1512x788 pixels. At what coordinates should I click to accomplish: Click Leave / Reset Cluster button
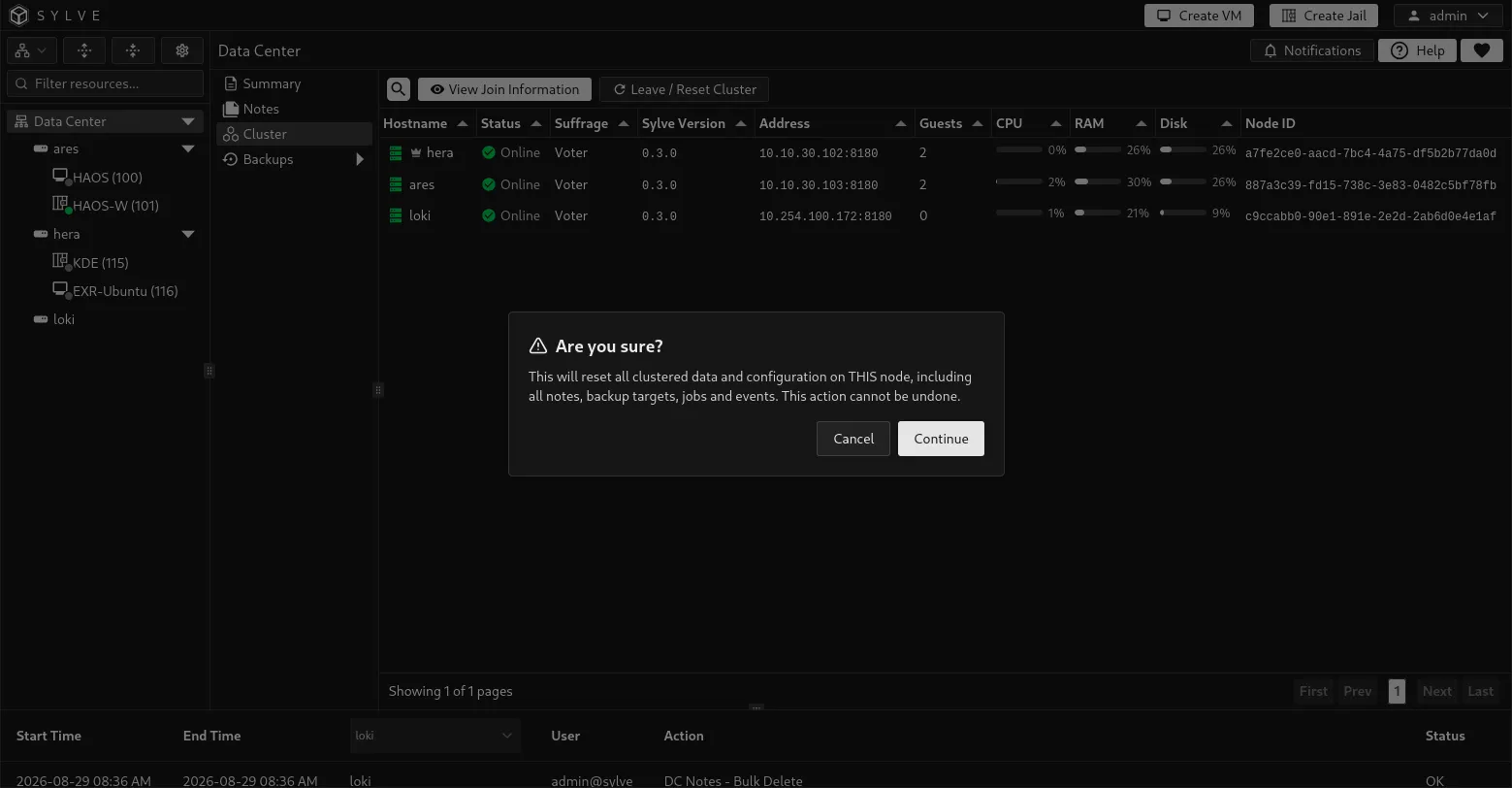pos(684,89)
